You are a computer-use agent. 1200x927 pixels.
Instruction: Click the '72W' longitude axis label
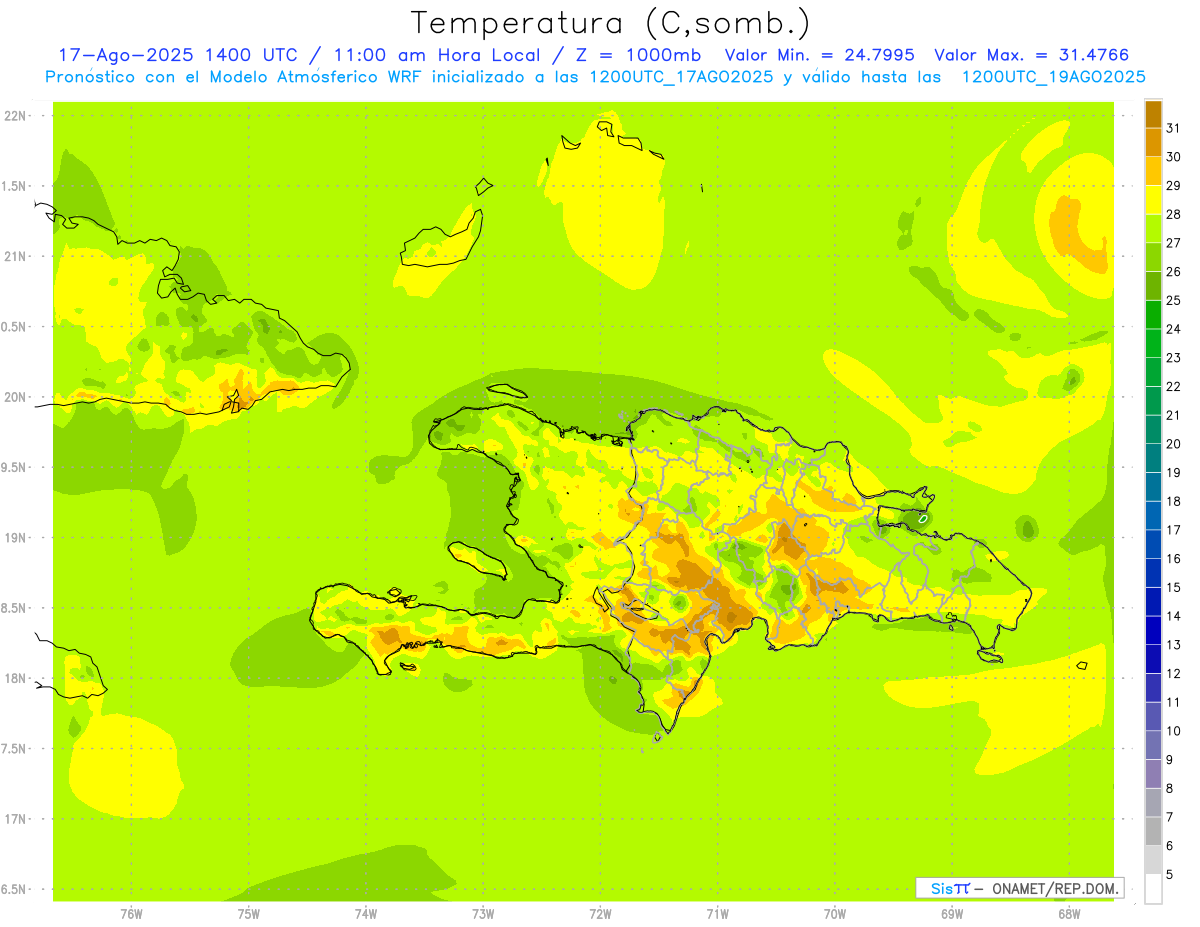pyautogui.click(x=600, y=914)
